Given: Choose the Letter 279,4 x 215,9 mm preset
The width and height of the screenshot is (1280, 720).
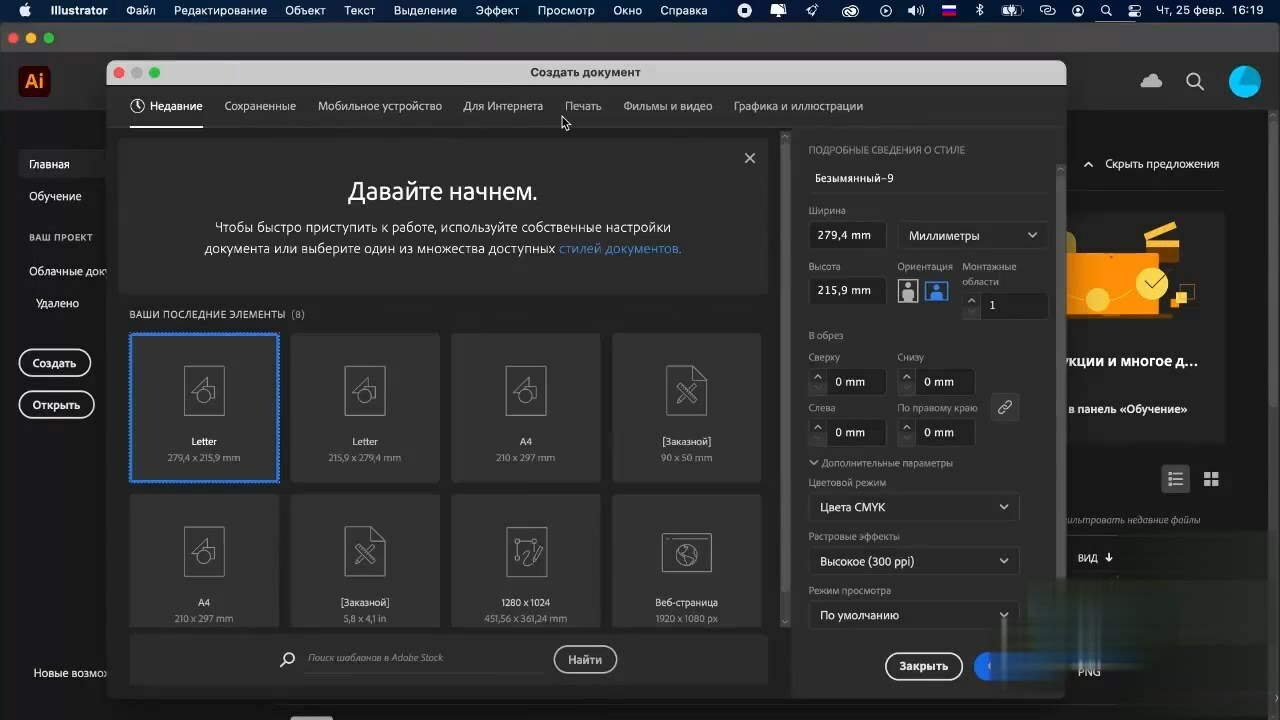Looking at the screenshot, I should click(204, 408).
